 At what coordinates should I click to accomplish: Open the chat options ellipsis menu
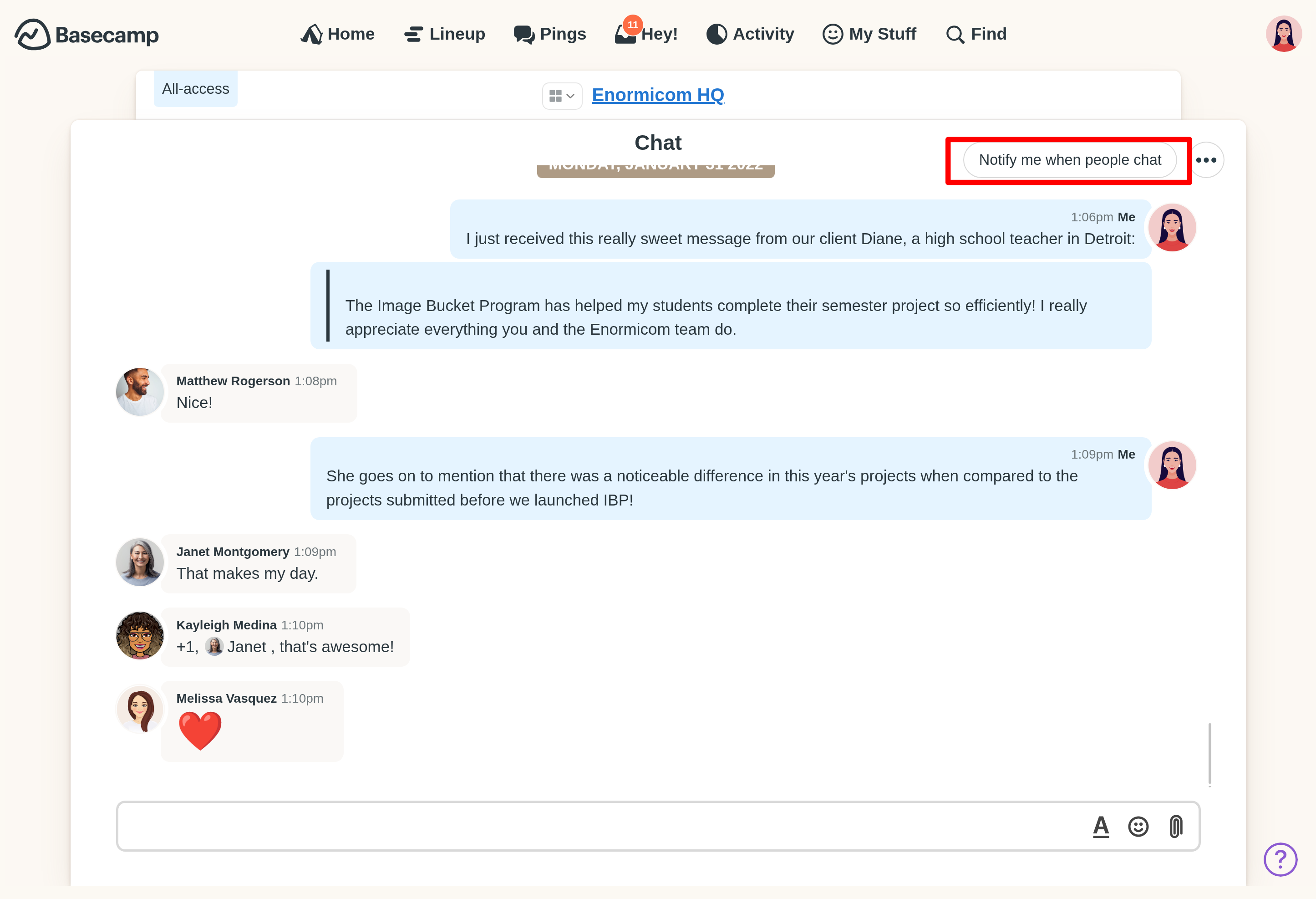click(1207, 160)
